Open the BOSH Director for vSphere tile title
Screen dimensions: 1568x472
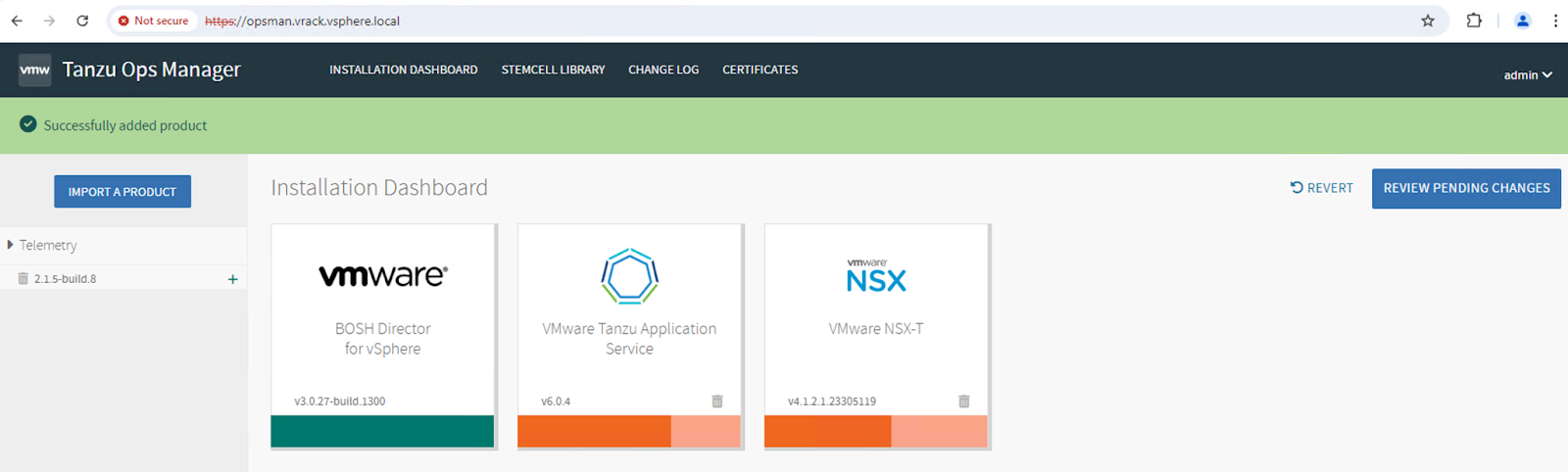pos(383,339)
